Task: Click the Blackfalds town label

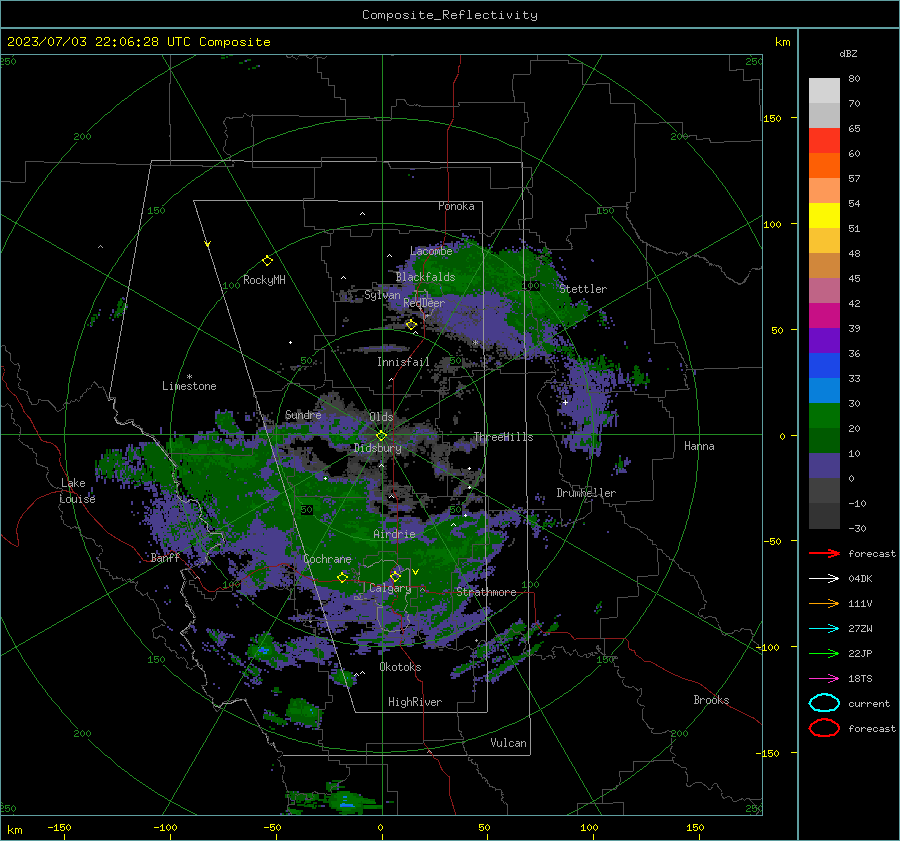Action: [x=425, y=277]
